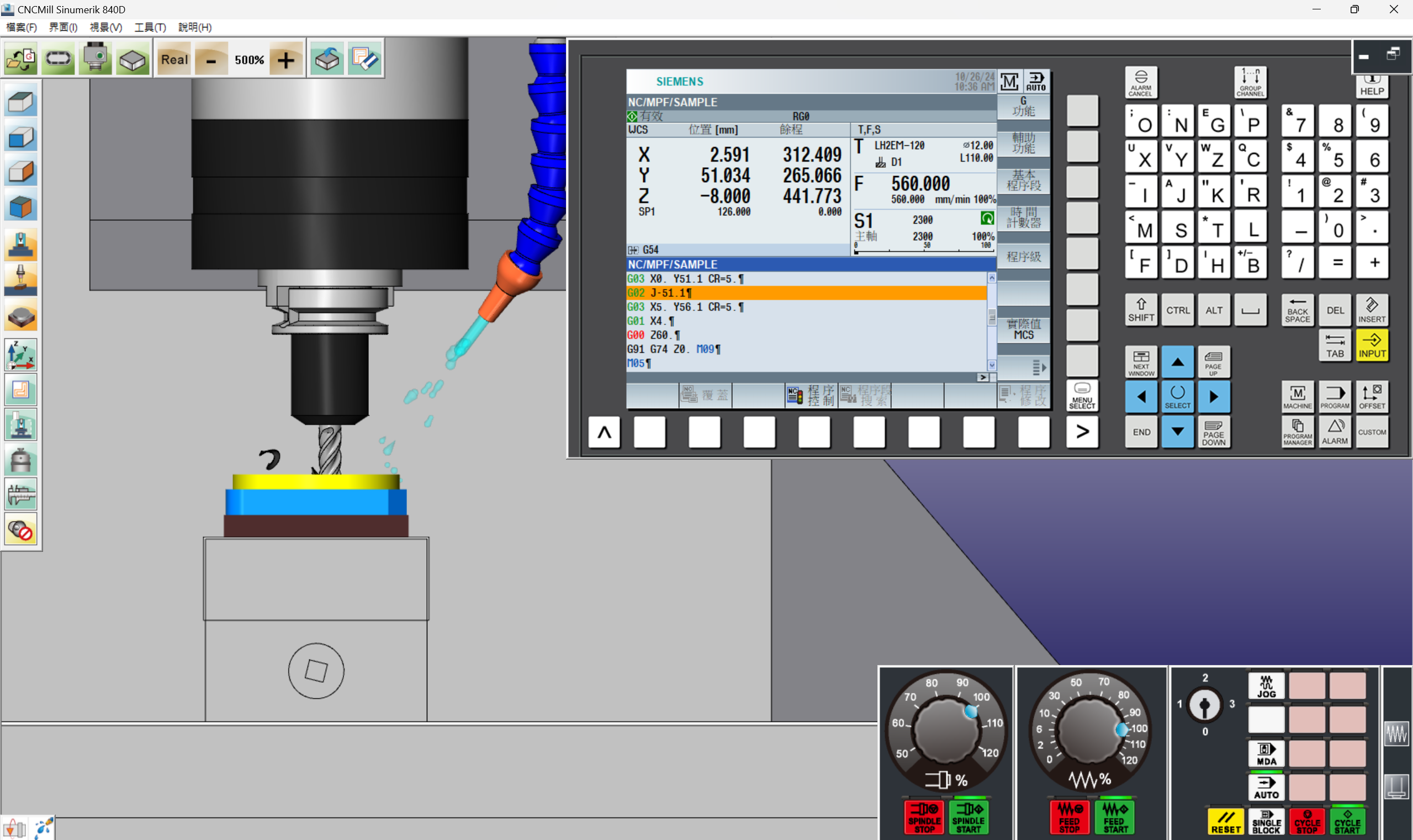Click ALARM triangle key
This screenshot has width=1413, height=840.
pyautogui.click(x=1335, y=433)
